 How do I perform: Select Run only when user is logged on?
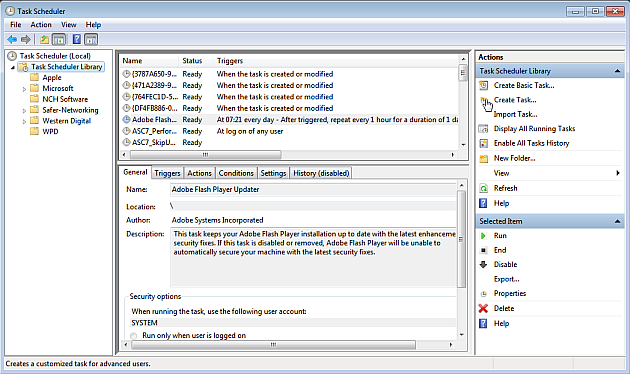[134, 336]
